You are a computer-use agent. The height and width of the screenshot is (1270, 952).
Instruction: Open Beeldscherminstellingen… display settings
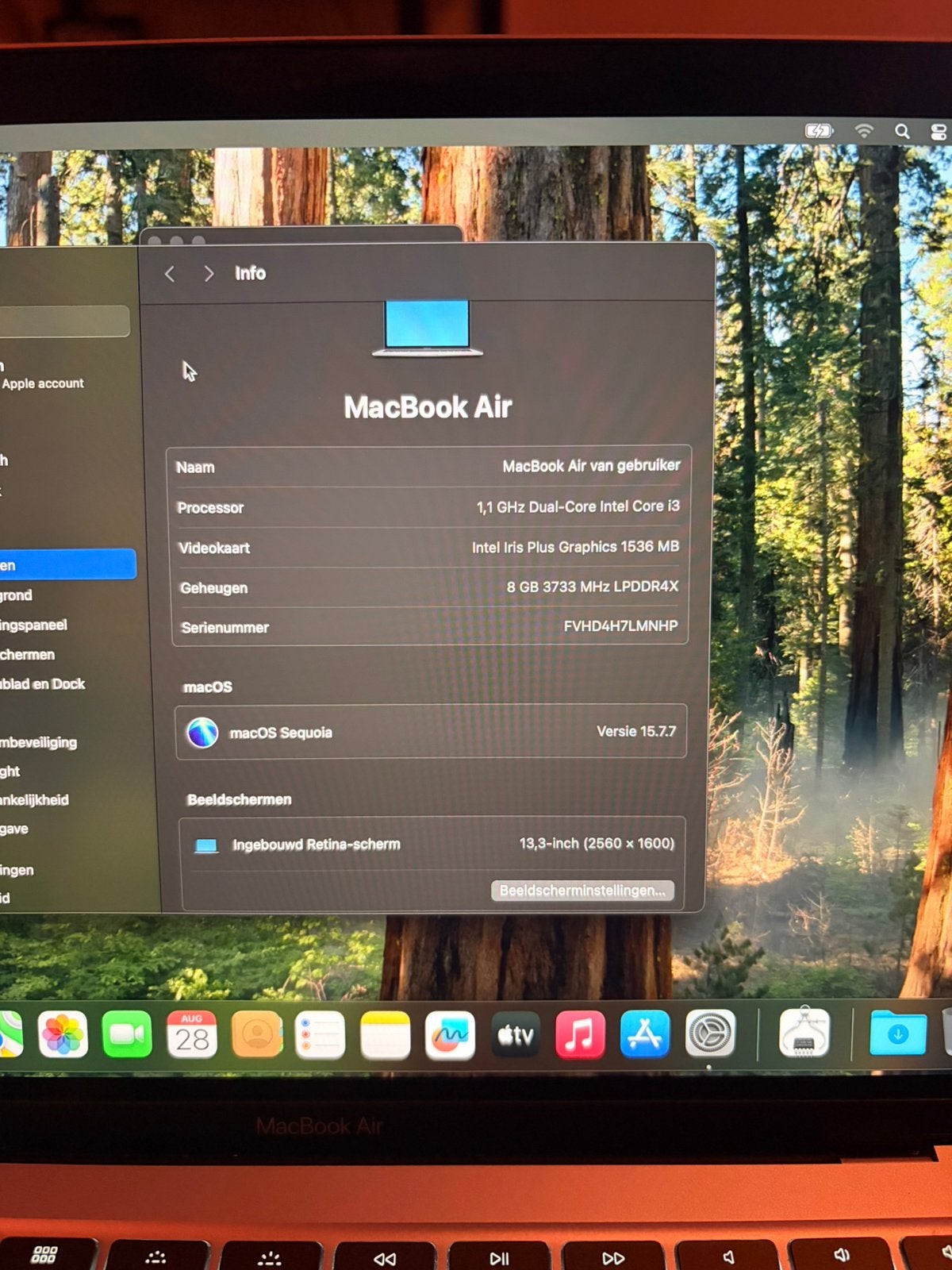point(582,891)
